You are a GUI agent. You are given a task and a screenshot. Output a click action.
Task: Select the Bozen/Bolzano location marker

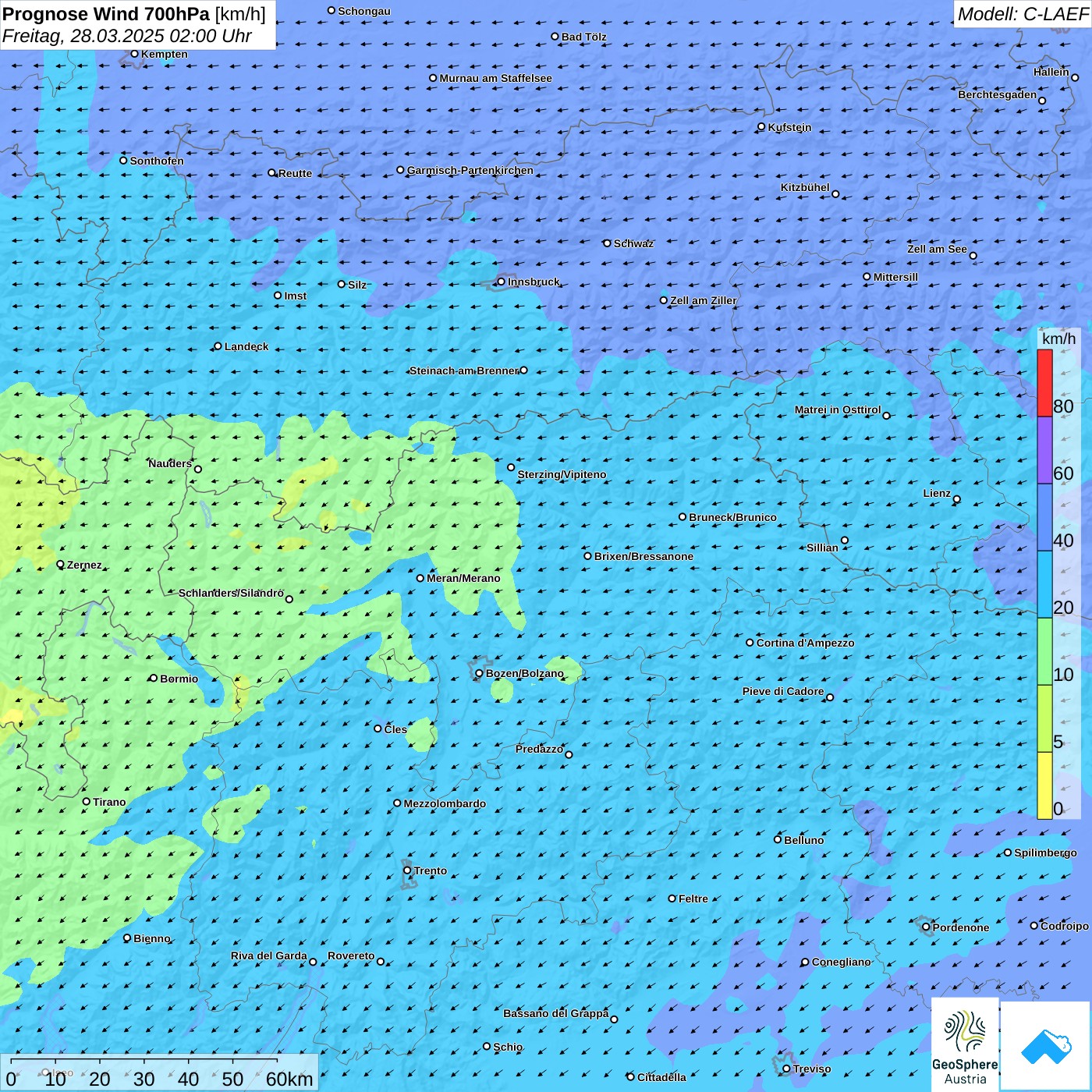pyautogui.click(x=479, y=673)
